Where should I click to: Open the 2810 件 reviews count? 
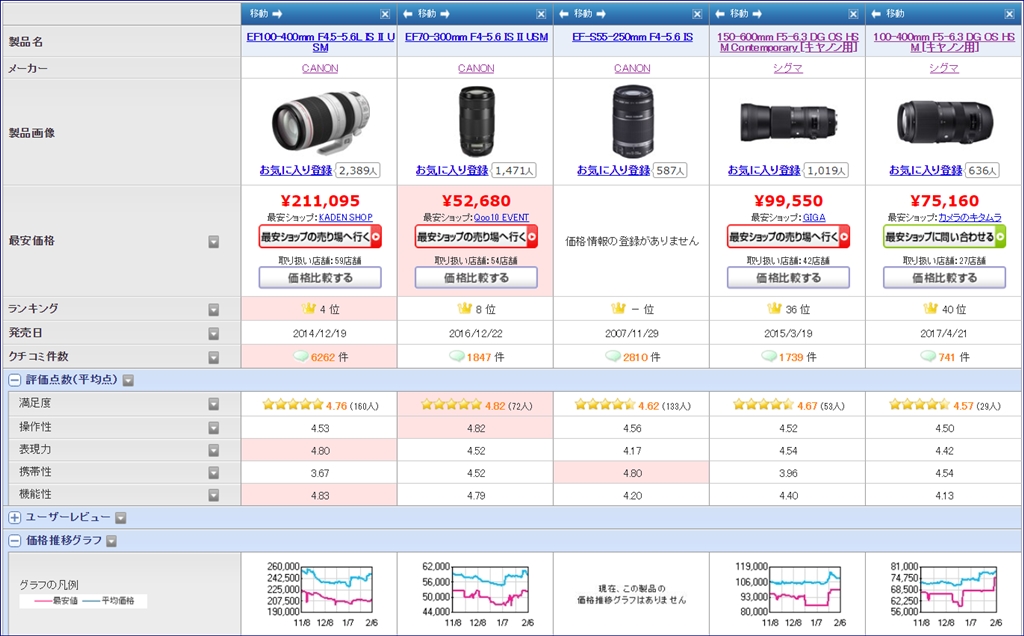636,358
